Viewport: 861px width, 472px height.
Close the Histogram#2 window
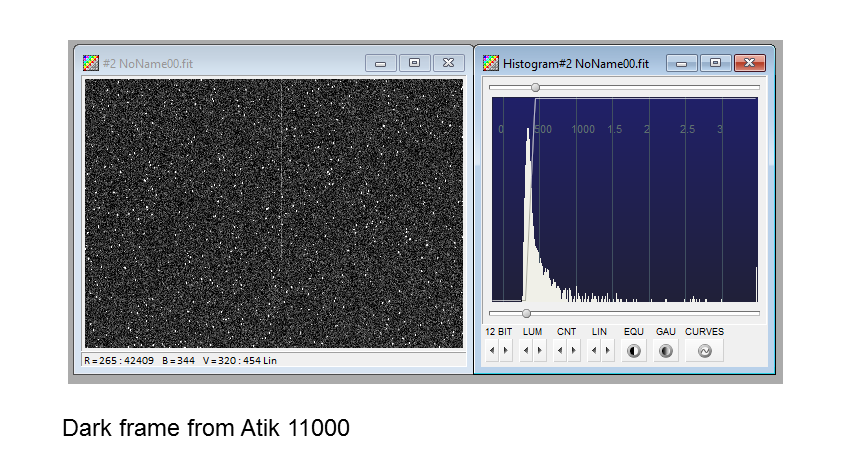click(x=750, y=63)
